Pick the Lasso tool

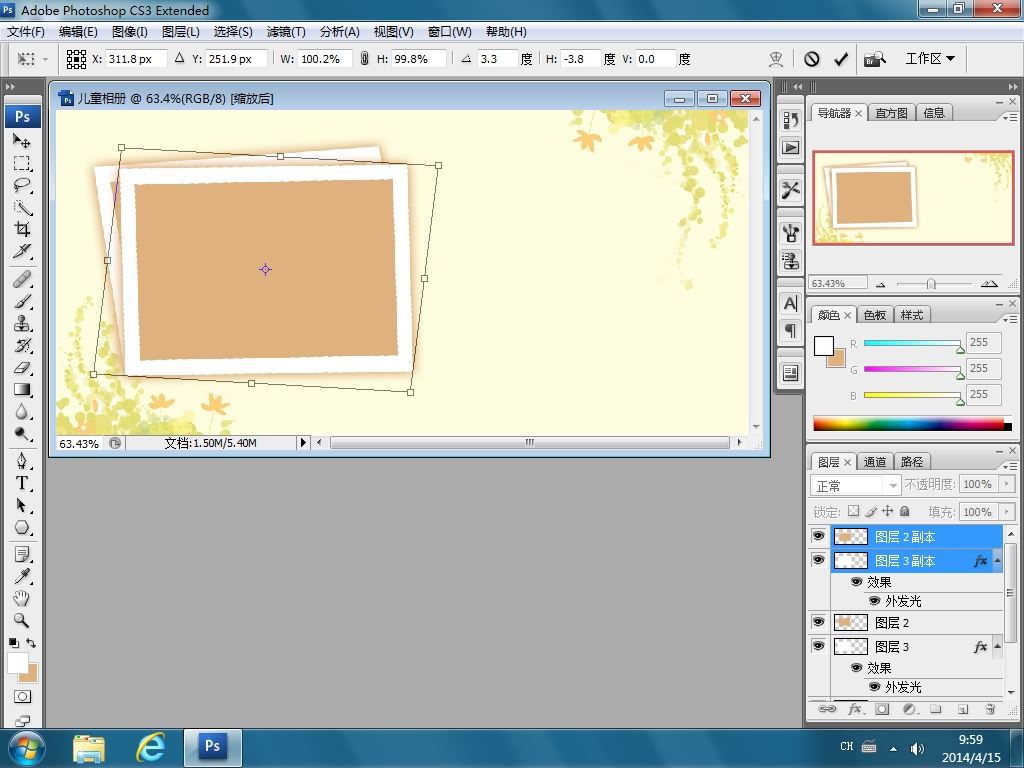click(22, 186)
